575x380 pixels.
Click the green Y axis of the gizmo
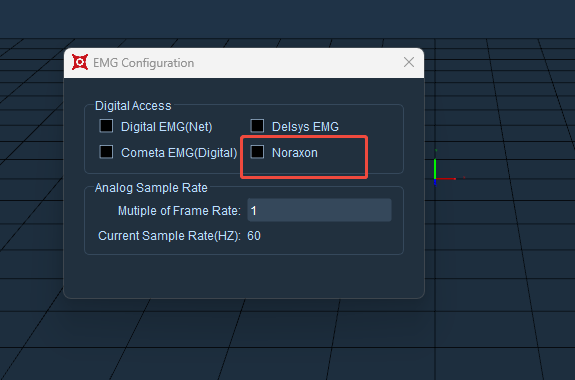click(435, 168)
